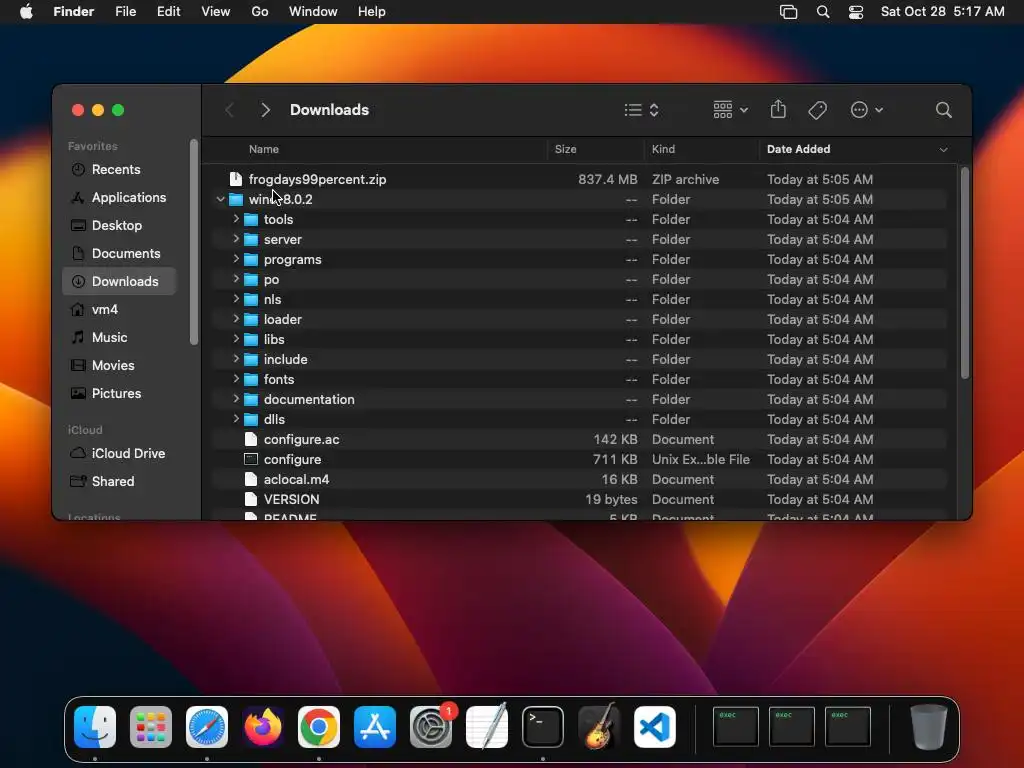Click the date and time in menu bar
Viewport: 1024px width, 768px height.
pyautogui.click(x=942, y=12)
